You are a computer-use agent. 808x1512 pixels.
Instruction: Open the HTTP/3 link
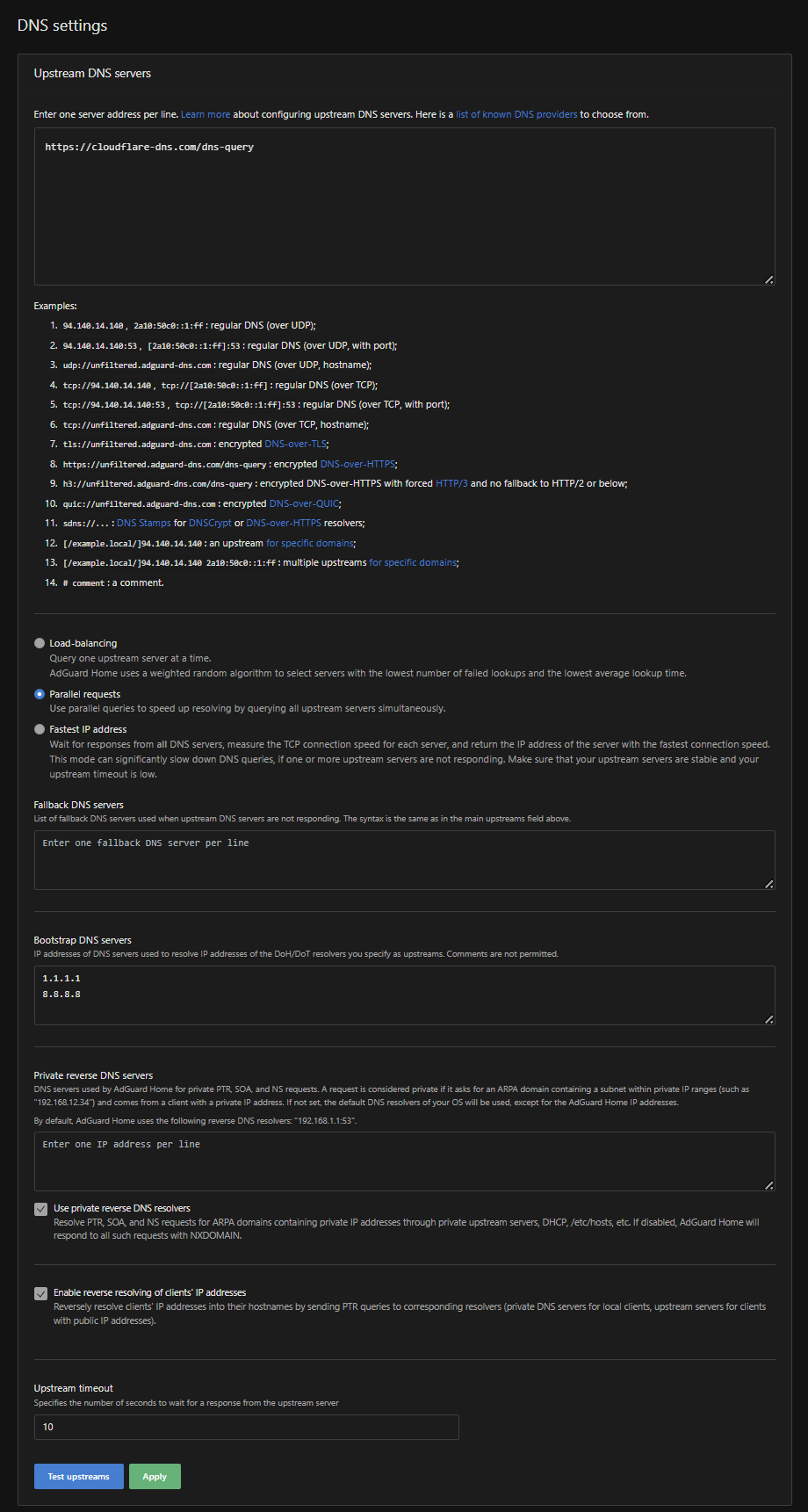click(x=451, y=483)
